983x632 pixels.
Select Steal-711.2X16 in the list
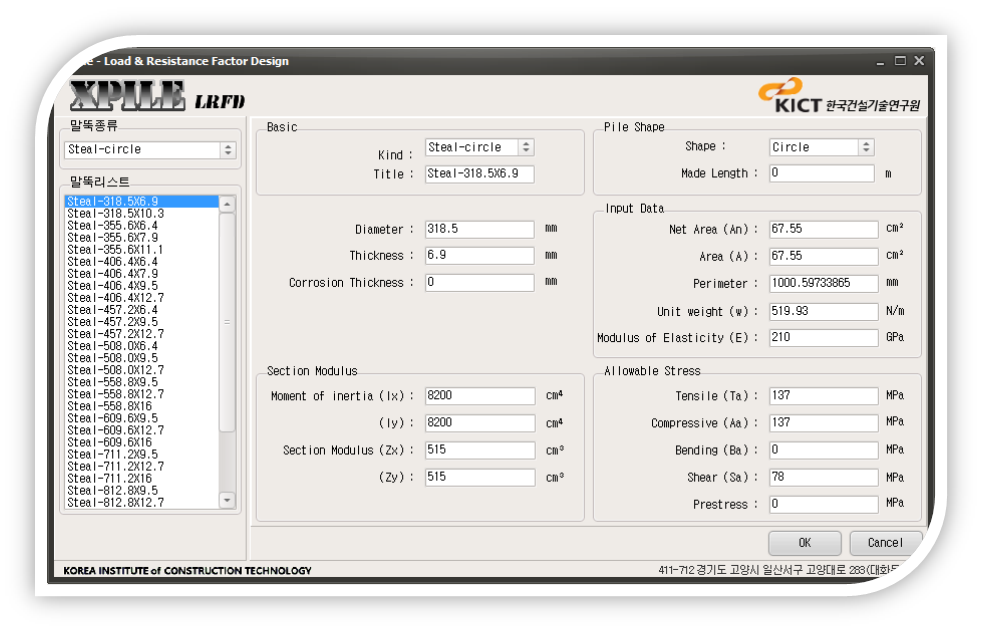tap(142, 478)
